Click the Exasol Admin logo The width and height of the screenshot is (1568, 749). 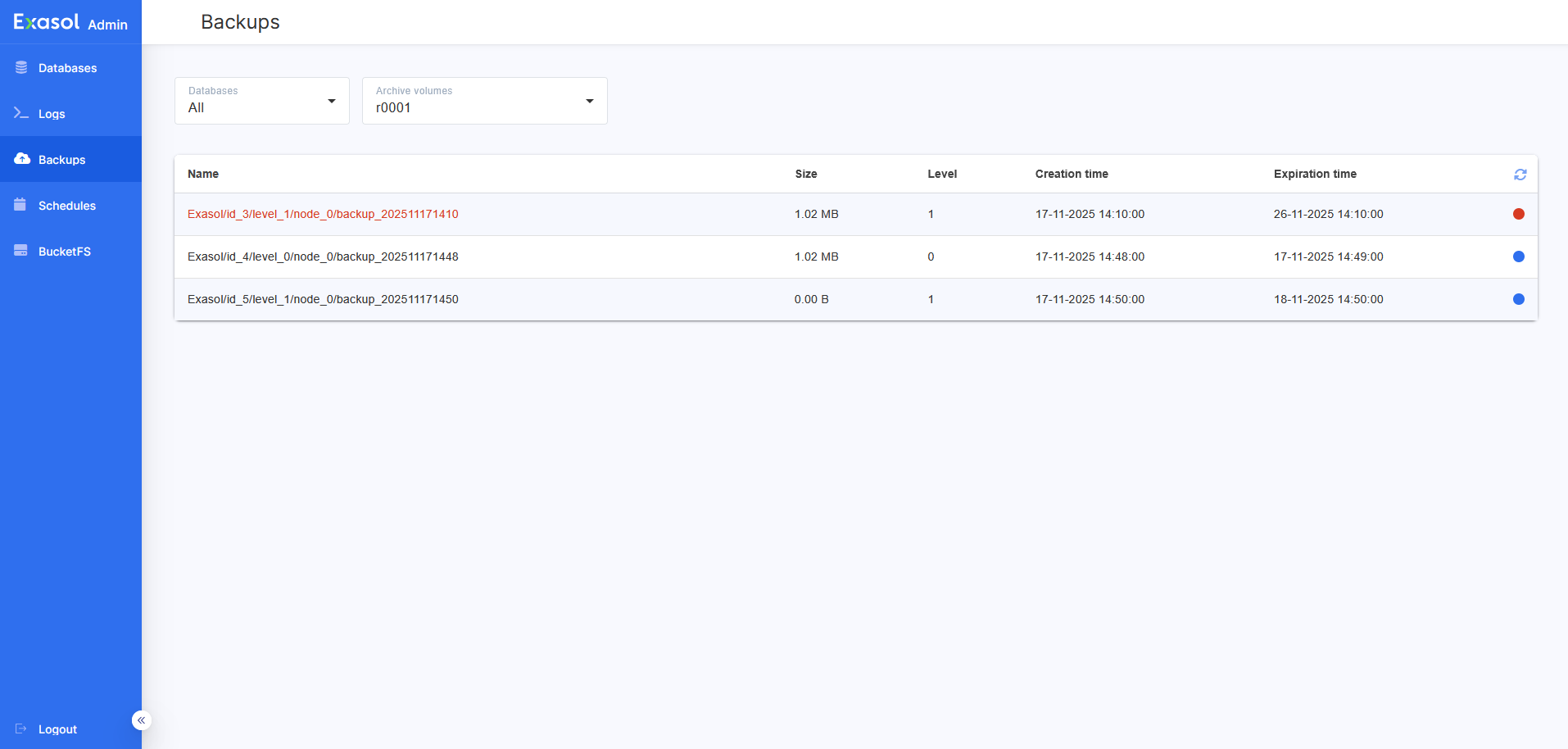click(70, 22)
